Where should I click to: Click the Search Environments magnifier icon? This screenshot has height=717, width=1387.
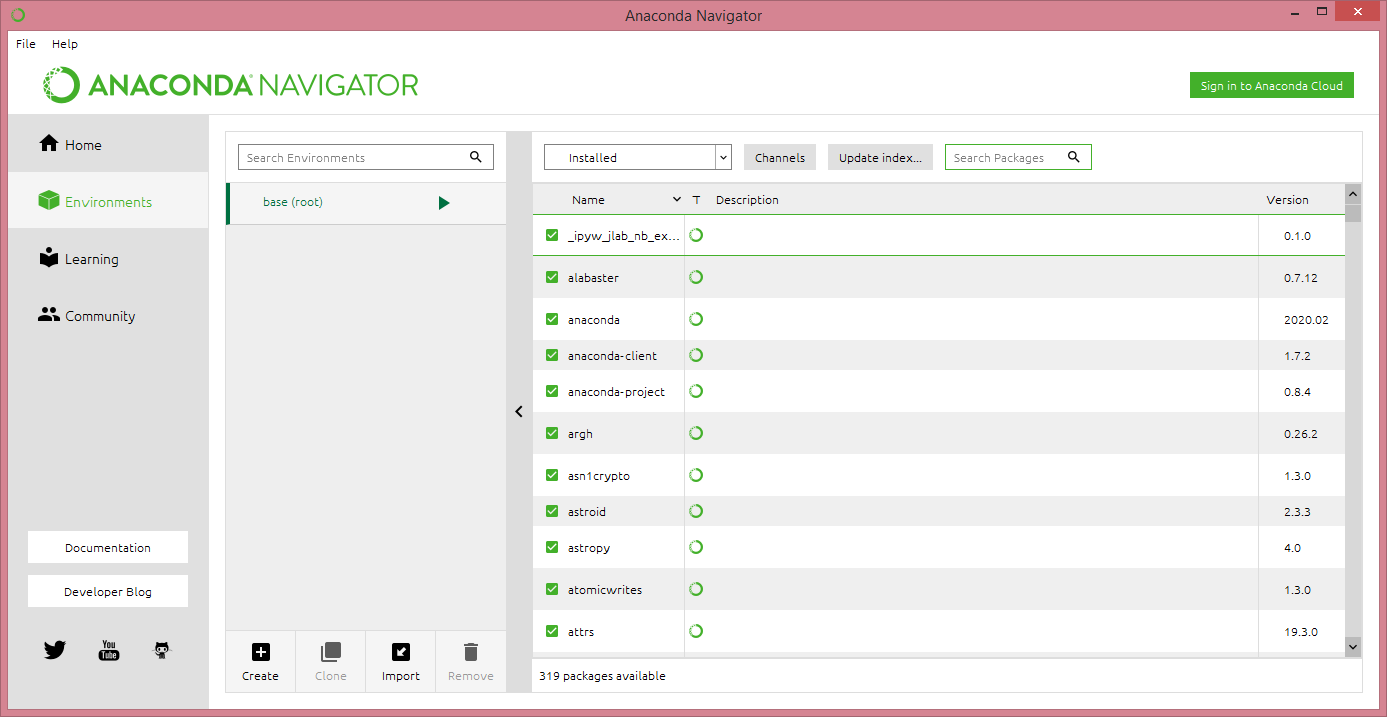476,157
